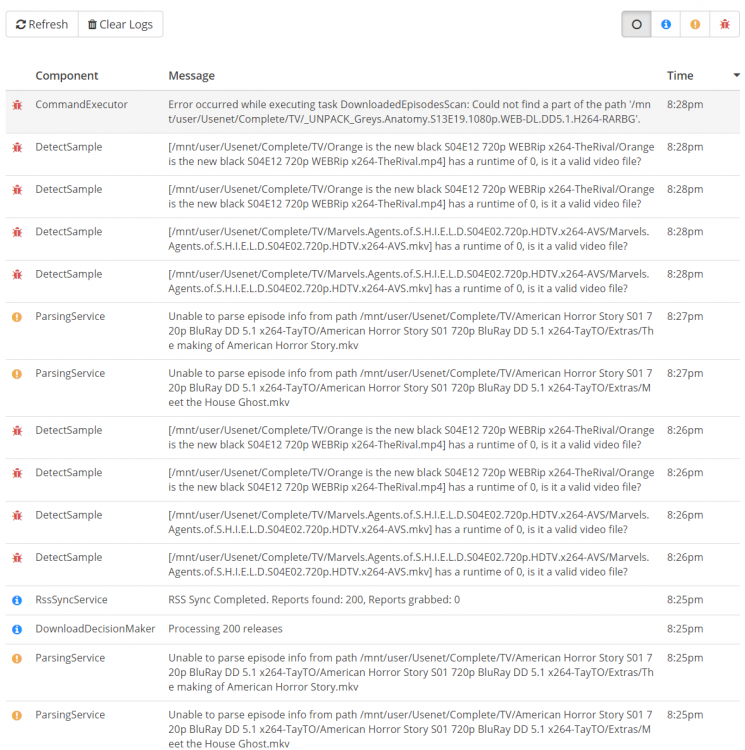Image resolution: width=745 pixels, height=750 pixels.
Task: Sort by the Component column header
Action: (66, 76)
